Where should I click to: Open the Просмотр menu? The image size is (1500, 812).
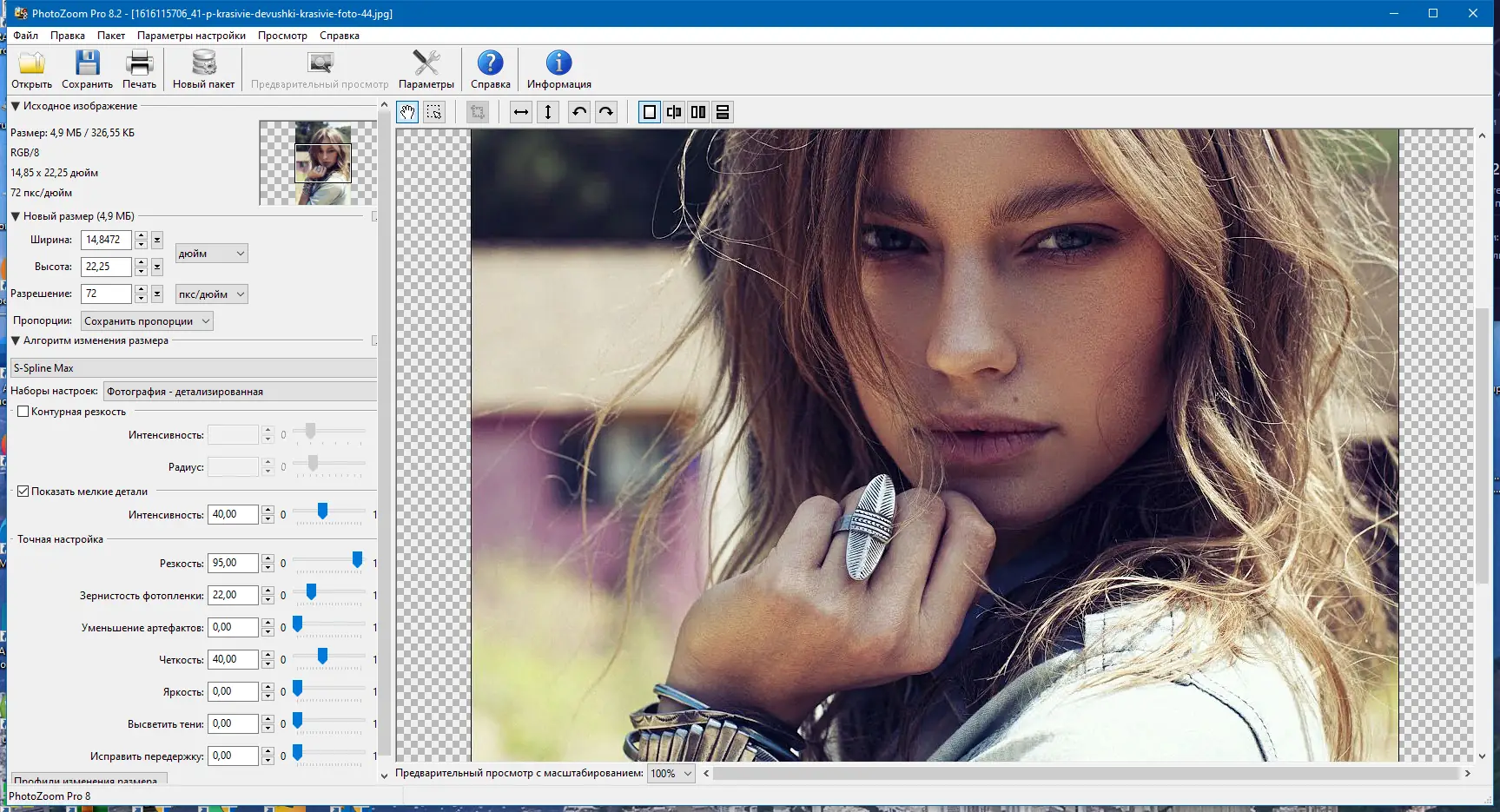click(x=282, y=36)
